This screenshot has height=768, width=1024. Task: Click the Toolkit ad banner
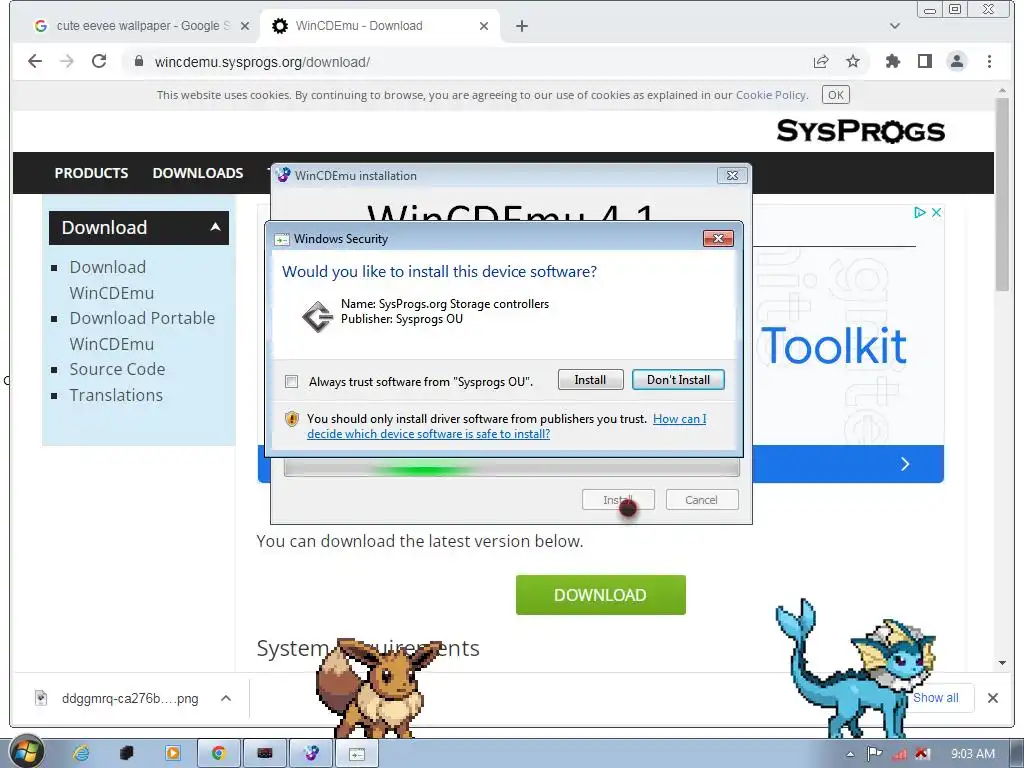pos(834,345)
